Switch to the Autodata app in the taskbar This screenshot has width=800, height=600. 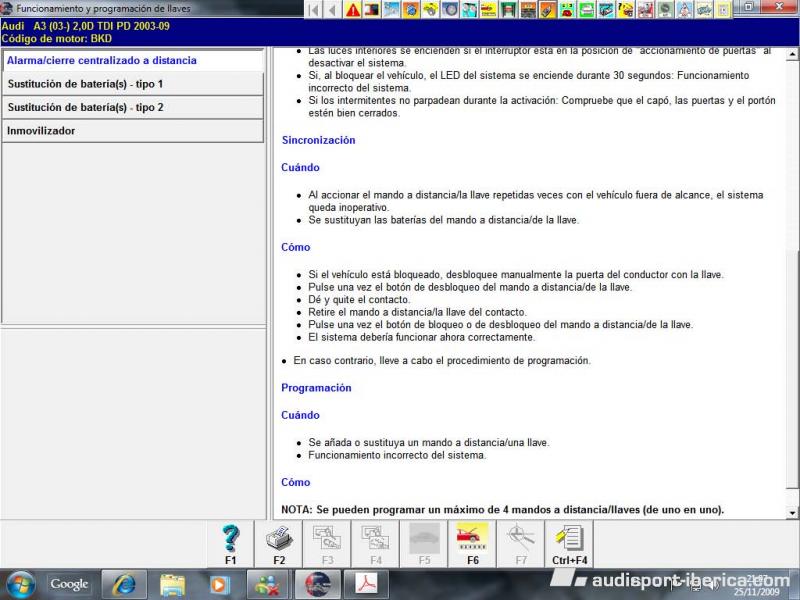317,585
